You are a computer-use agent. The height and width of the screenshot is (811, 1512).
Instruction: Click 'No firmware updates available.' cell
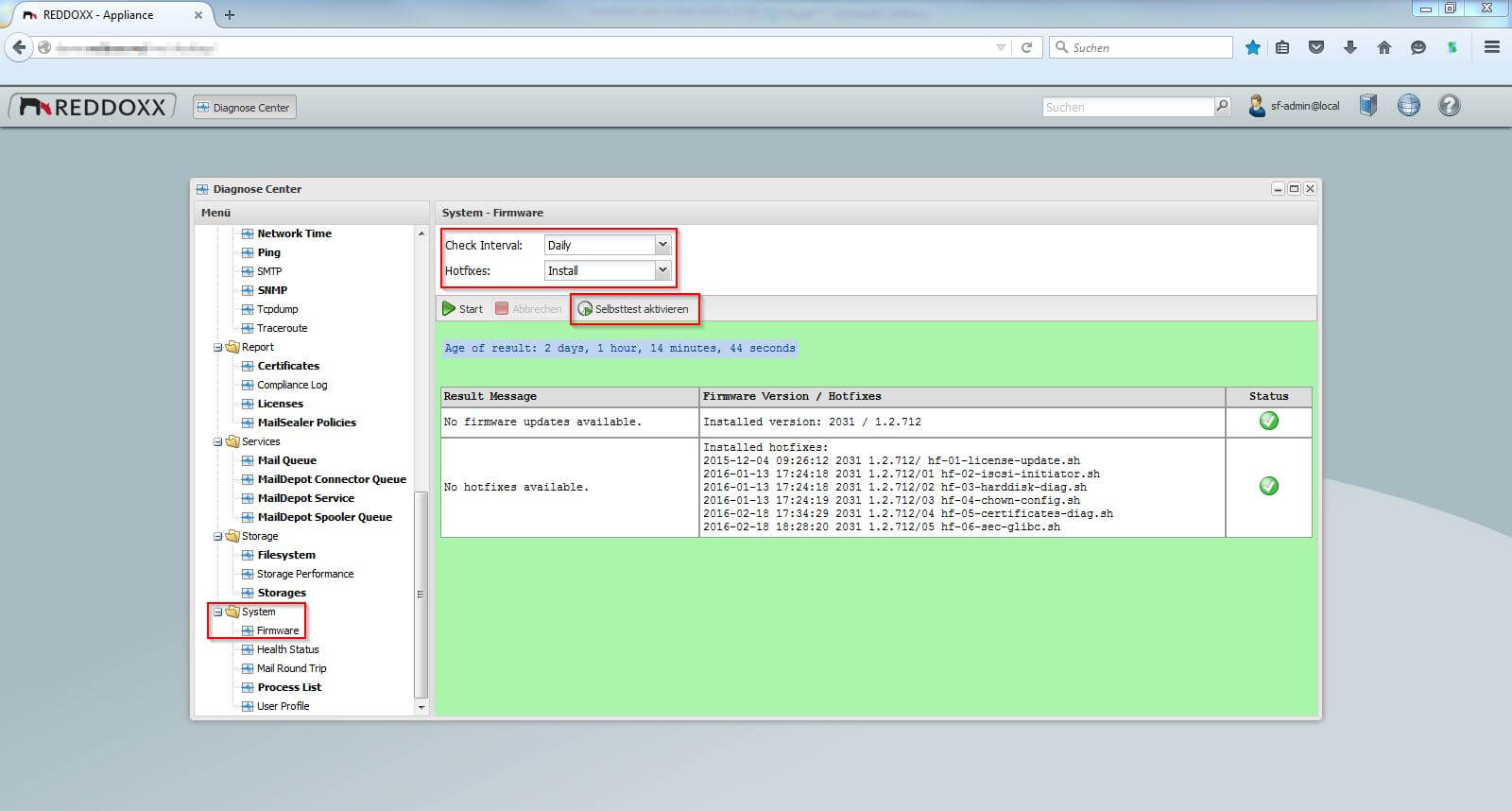click(x=570, y=422)
